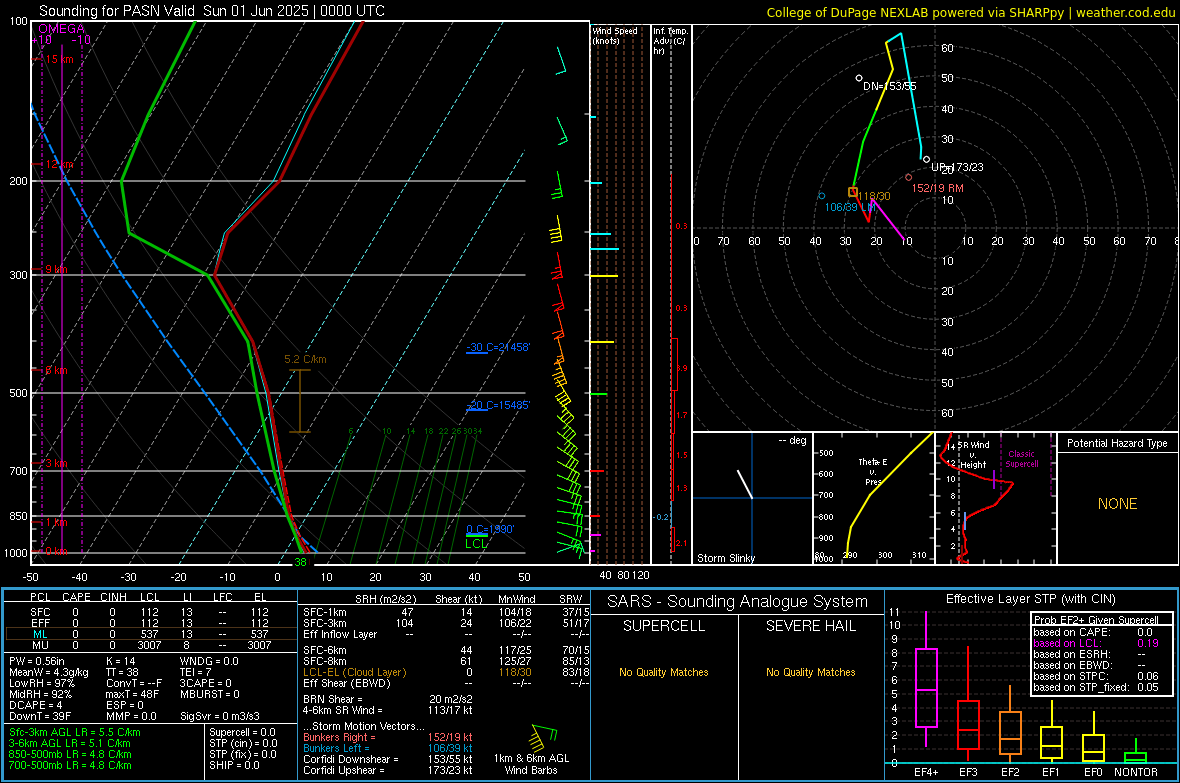Select the yellow EF1 box plot
1180x783 pixels.
1051,732
